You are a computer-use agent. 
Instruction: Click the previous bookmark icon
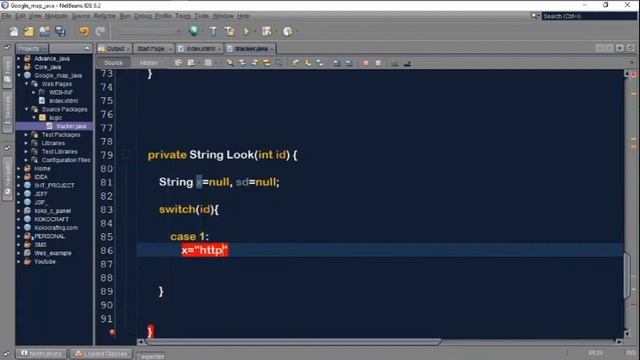(296, 63)
